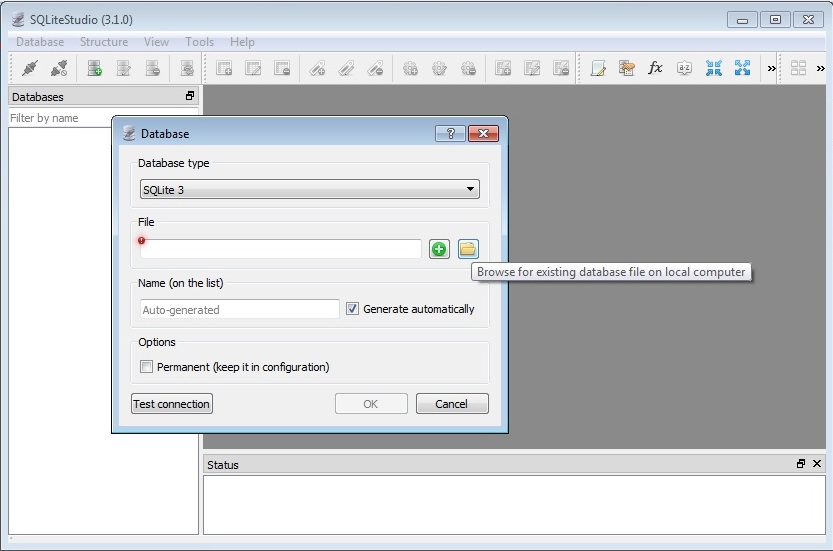Click the Refresh database schema icon
This screenshot has height=551, width=833.
[x=187, y=68]
